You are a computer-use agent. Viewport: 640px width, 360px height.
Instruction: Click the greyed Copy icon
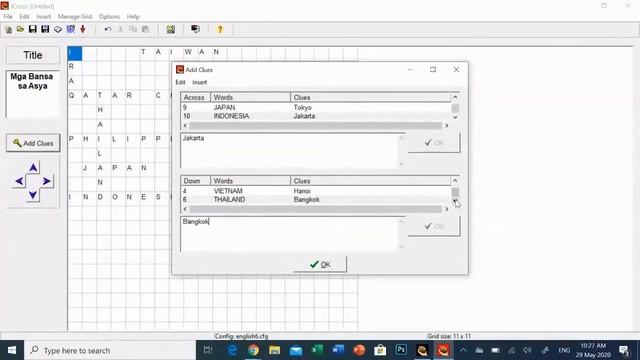point(133,29)
